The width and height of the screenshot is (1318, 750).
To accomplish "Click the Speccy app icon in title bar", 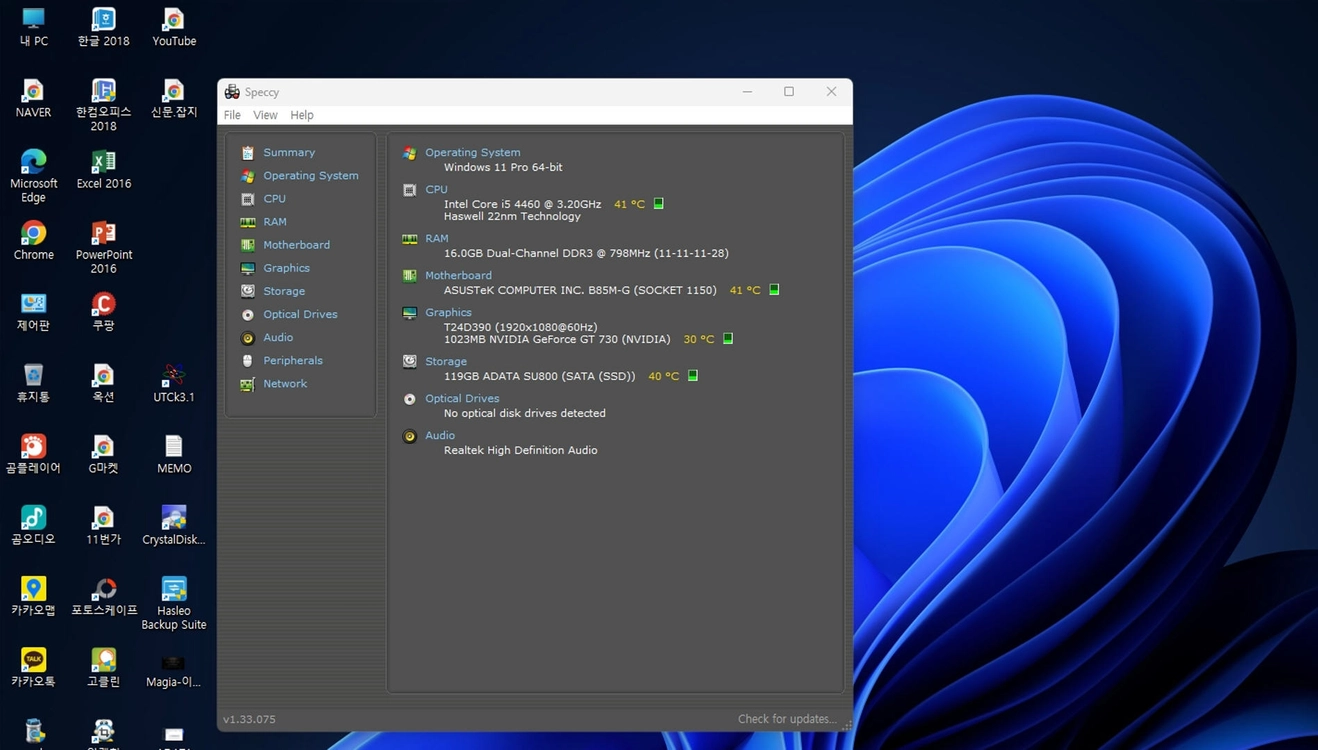I will 232,92.
